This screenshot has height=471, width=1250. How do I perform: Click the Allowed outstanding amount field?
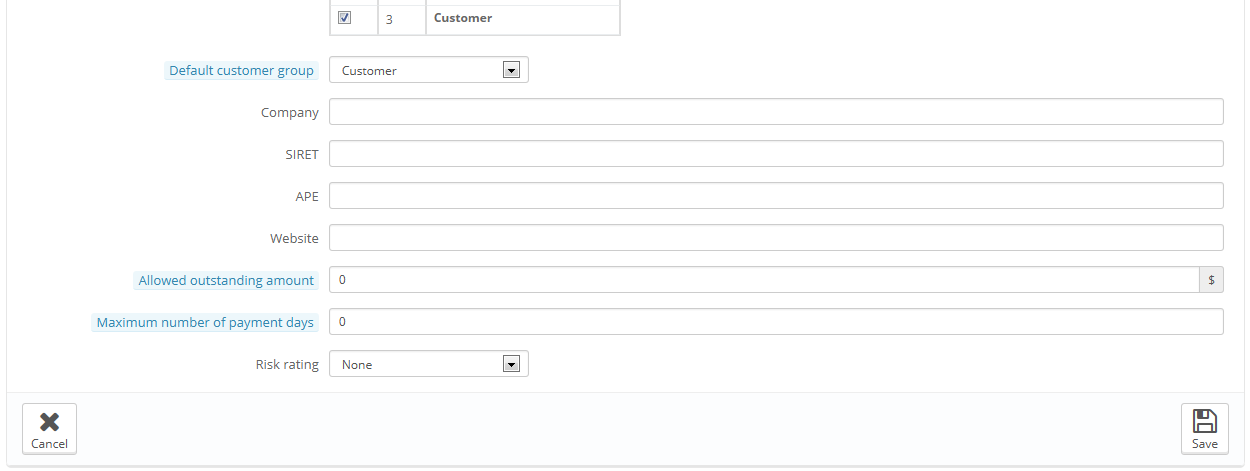764,280
